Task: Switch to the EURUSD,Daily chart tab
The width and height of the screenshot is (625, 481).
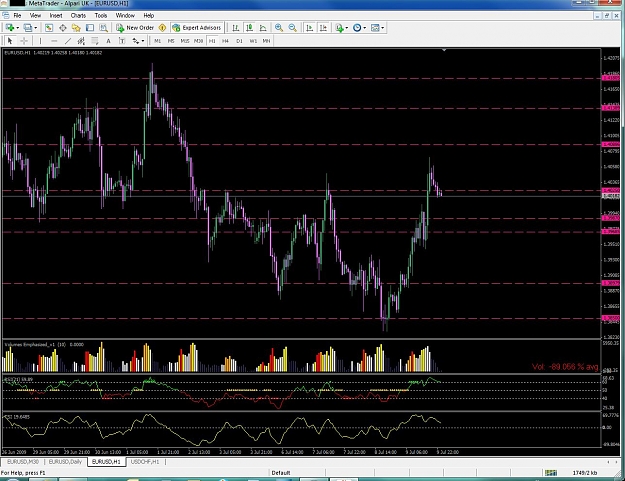Action: click(x=65, y=462)
